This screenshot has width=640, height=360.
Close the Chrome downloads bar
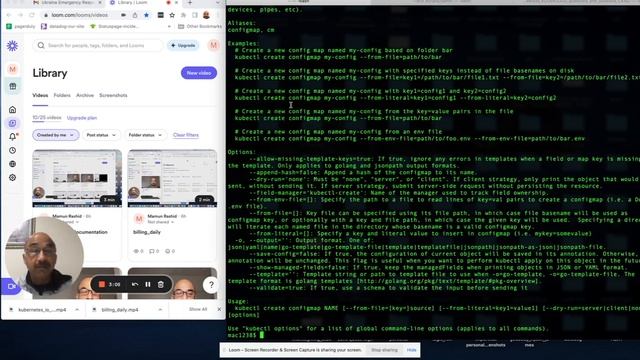click(x=219, y=309)
